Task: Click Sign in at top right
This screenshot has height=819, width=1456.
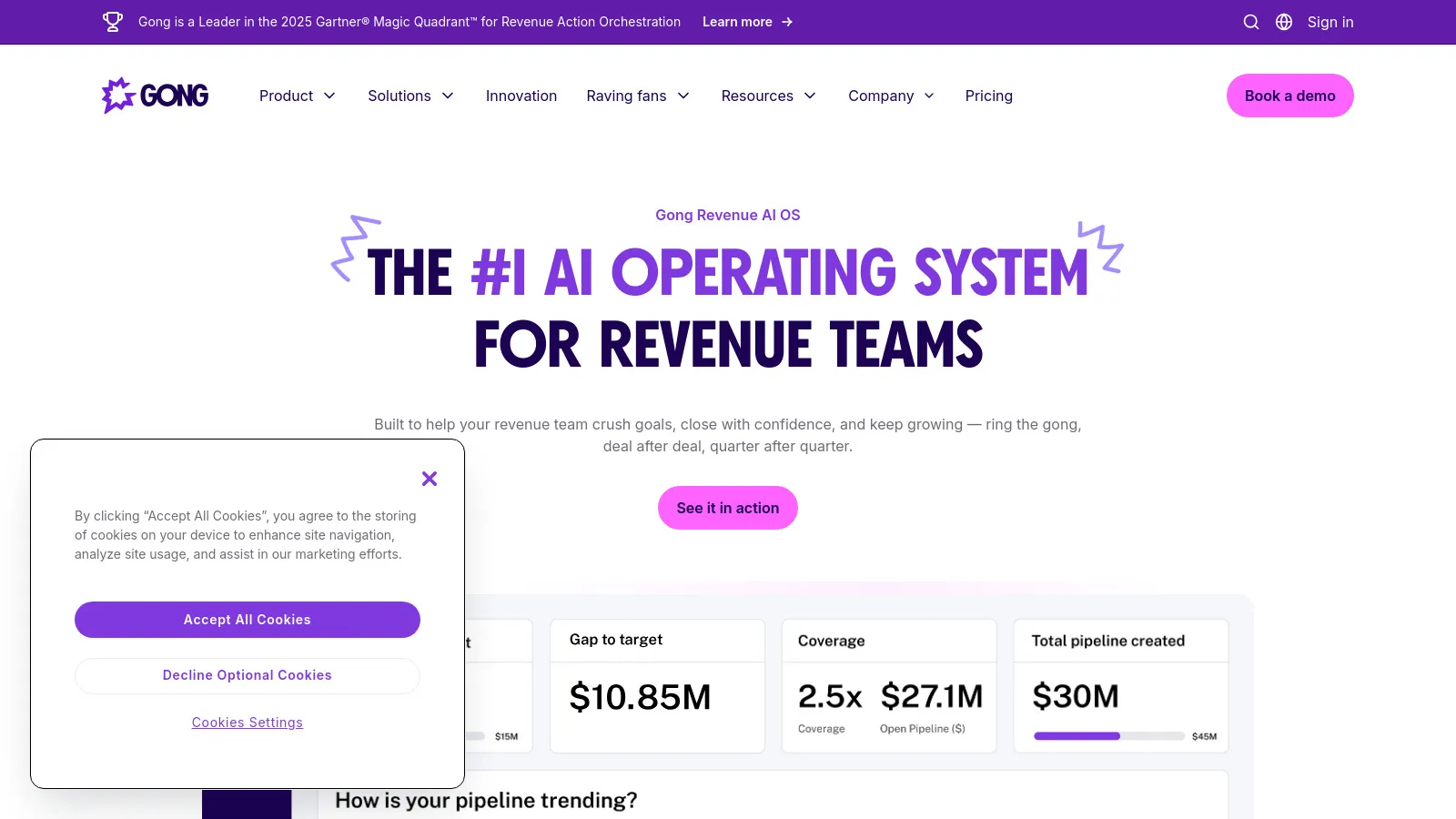Action: pos(1330,22)
